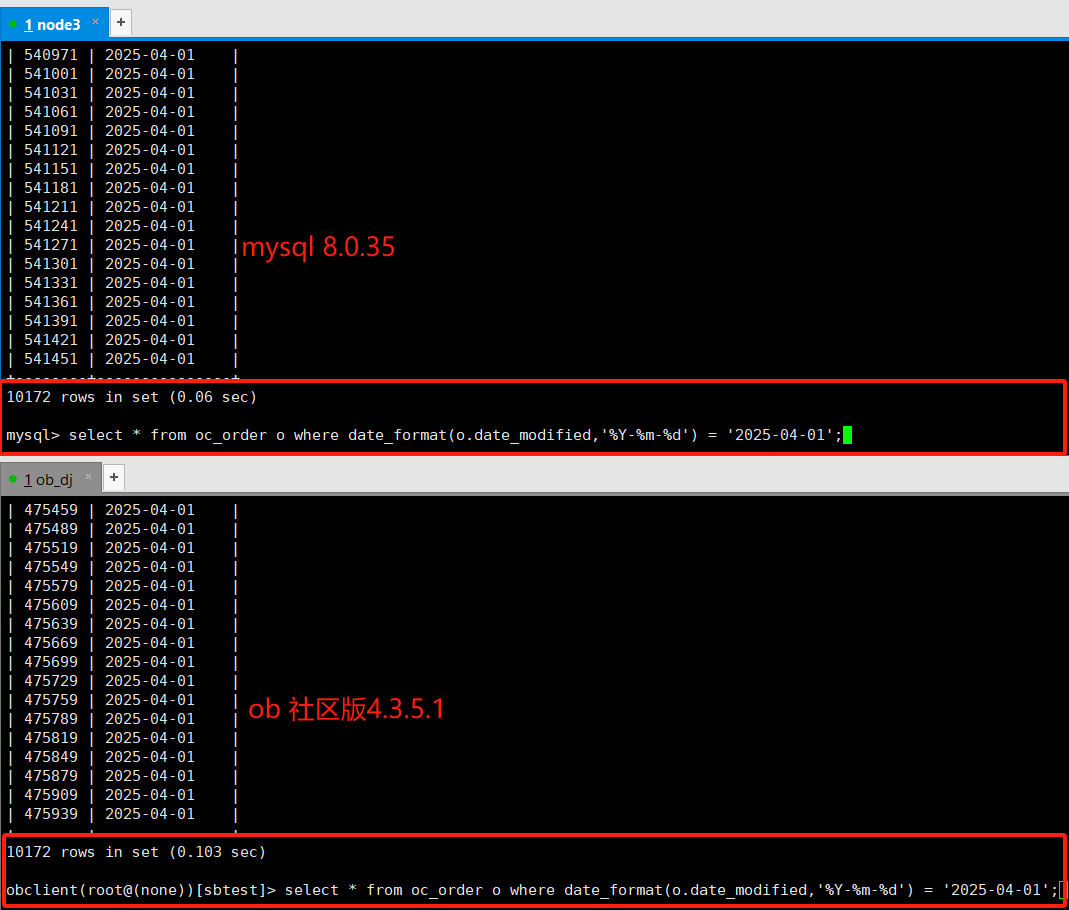Viewport: 1069px width, 910px height.
Task: Select text '10172 rows in set (0.103 sec)'
Action: 136,852
